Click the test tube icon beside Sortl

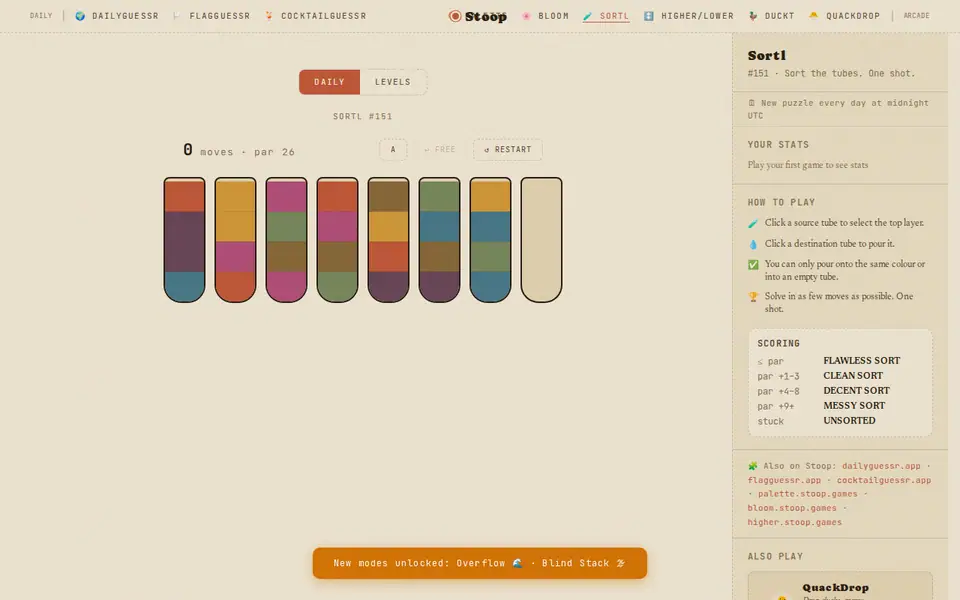point(588,16)
